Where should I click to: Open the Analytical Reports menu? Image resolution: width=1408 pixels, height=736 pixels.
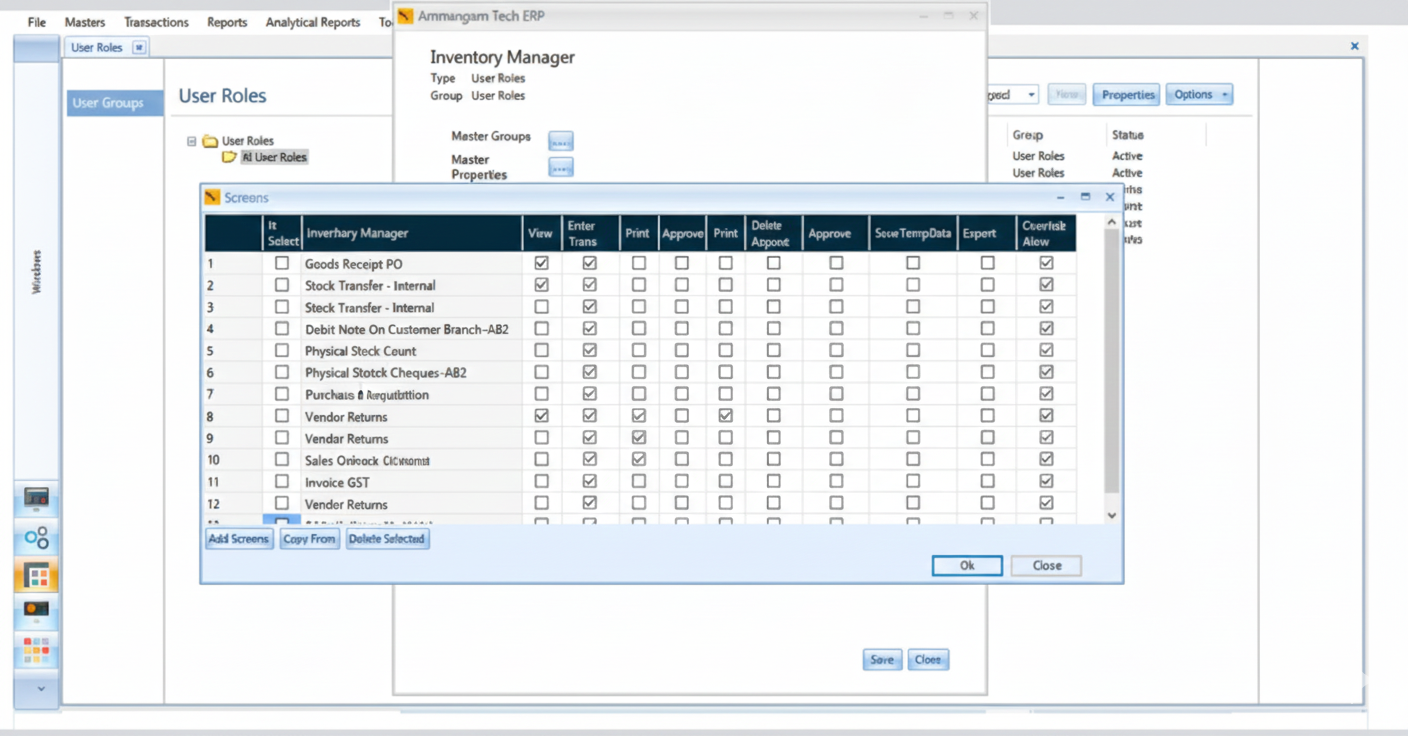tap(312, 22)
